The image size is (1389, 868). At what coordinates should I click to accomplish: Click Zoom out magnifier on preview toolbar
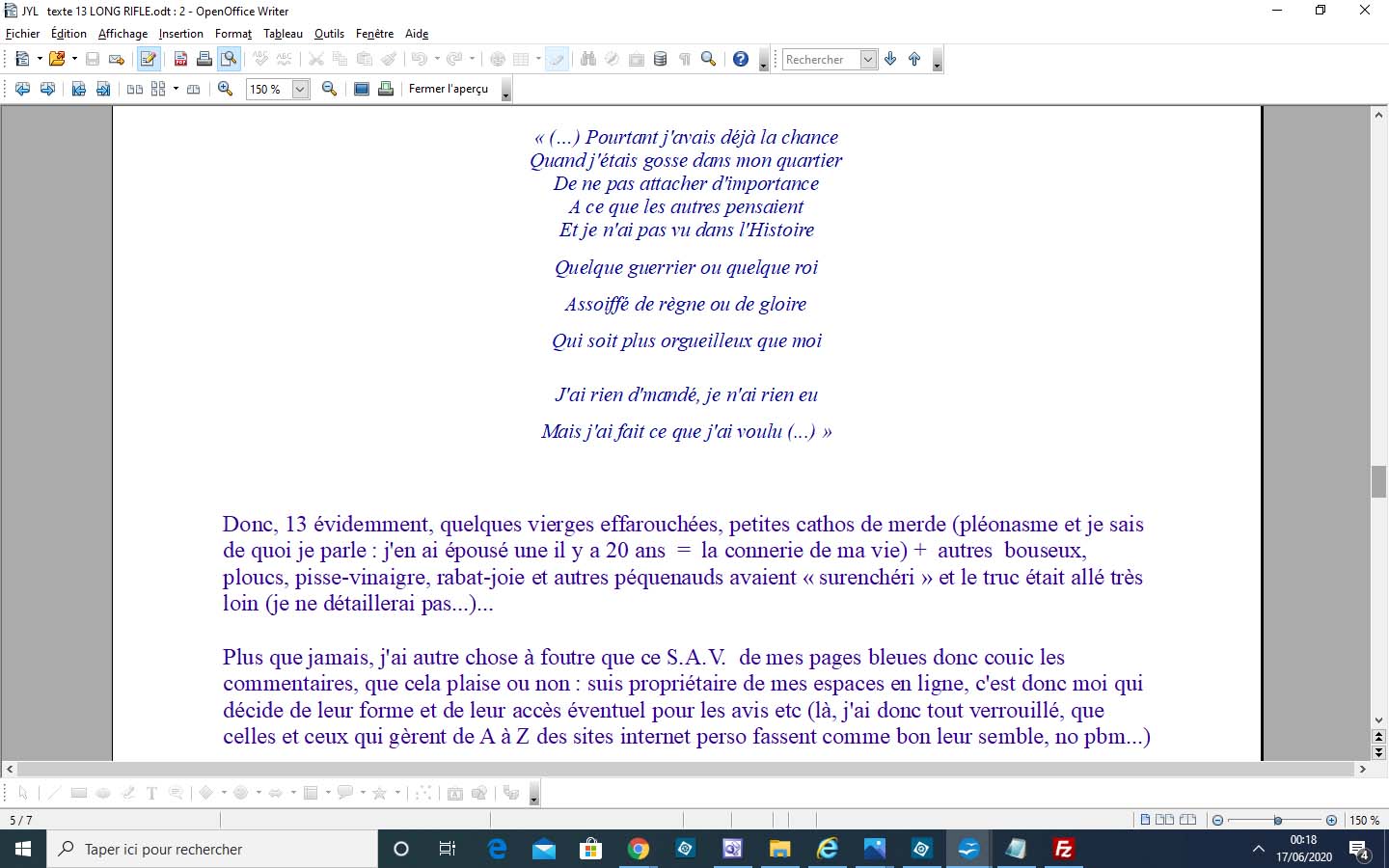329,89
